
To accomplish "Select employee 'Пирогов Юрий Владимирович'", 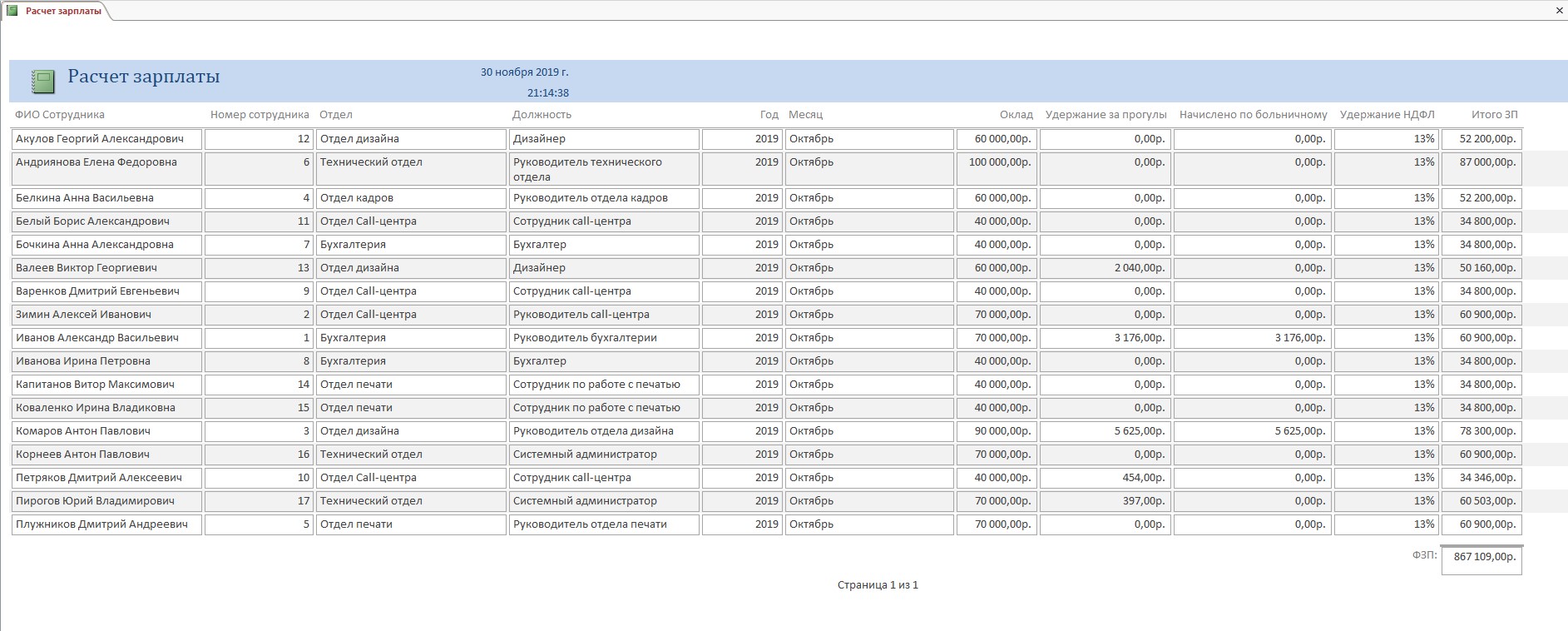I will pos(106,501).
